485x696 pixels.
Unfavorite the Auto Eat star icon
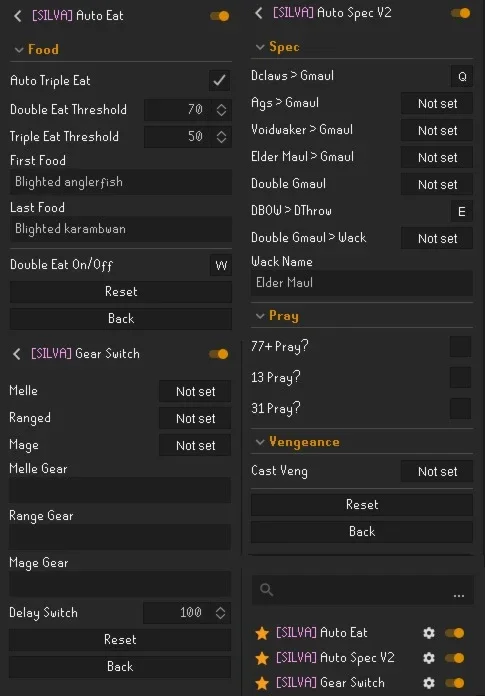(x=262, y=633)
